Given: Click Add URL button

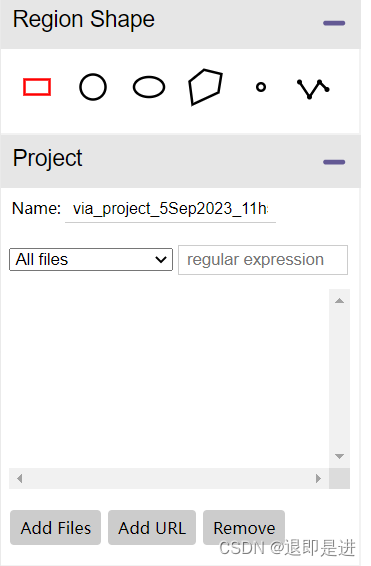Looking at the screenshot, I should click(152, 527).
